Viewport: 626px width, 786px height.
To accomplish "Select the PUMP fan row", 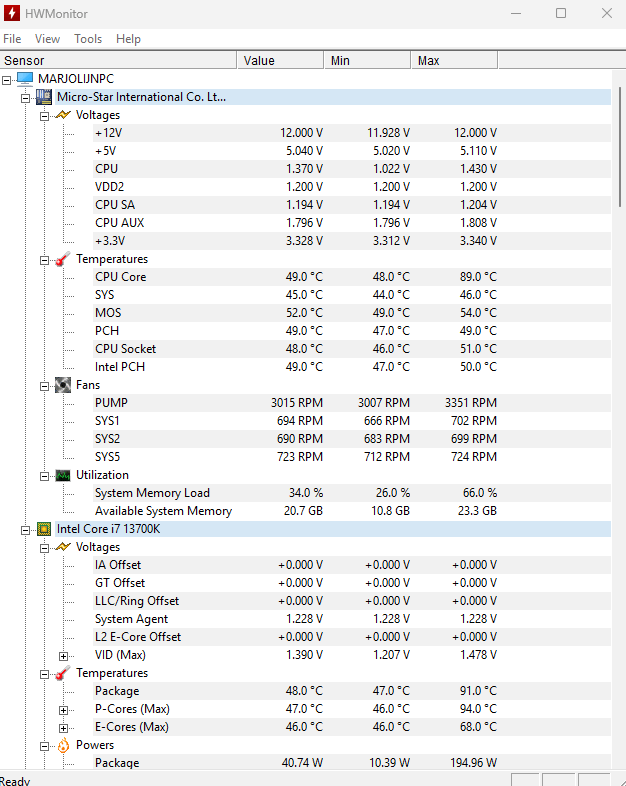I will click(352, 403).
